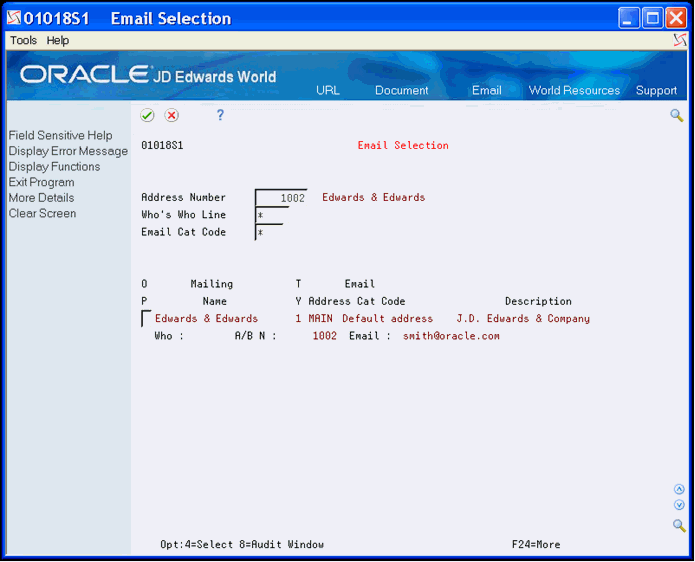695x562 pixels.
Task: Choose Display Functions in sidebar
Action: [x=55, y=167]
